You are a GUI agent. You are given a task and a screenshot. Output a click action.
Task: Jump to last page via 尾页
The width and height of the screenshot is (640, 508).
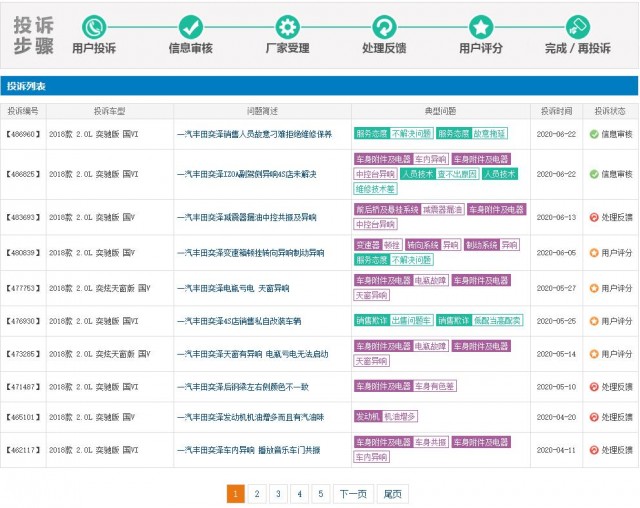pos(393,494)
